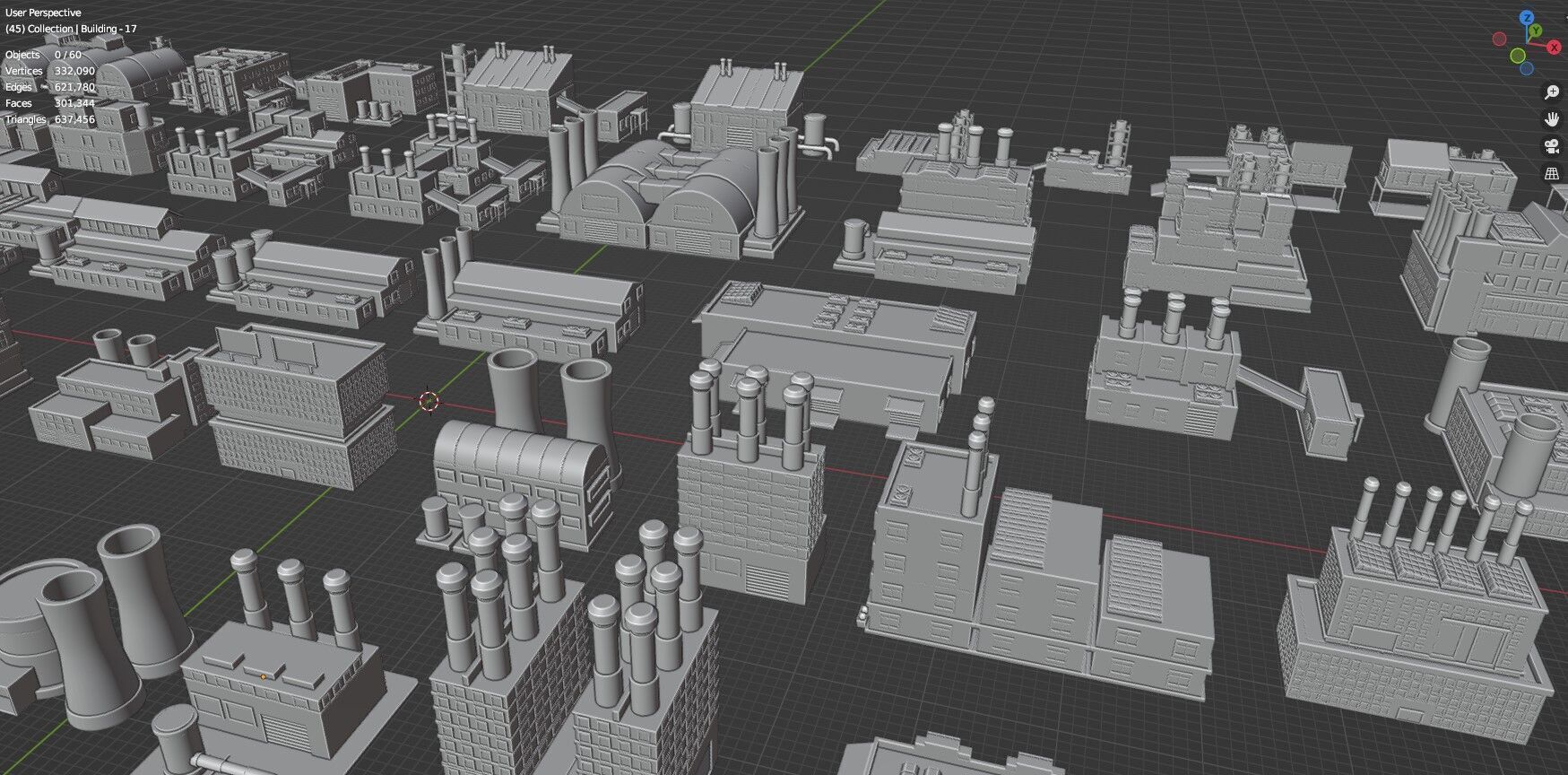Select the building with rooftop billboard signs
This screenshot has width=1568, height=775.
(x=298, y=408)
